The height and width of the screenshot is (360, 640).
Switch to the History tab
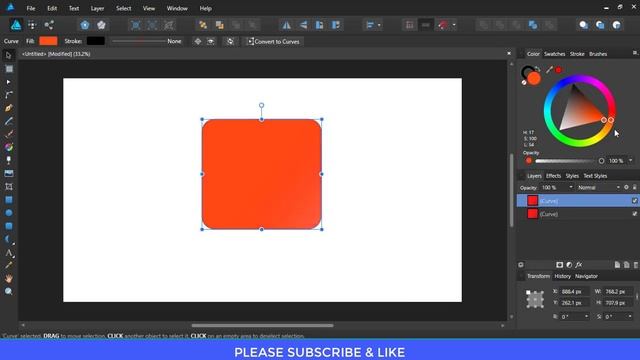(x=562, y=276)
